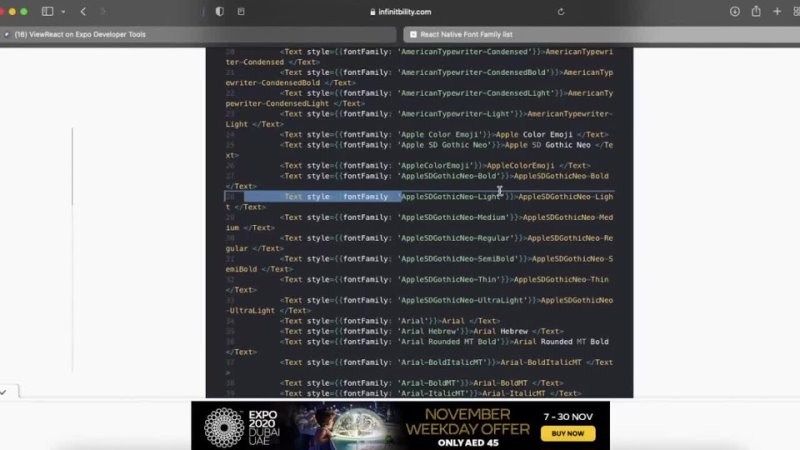The image size is (800, 450).
Task: Click the 'Arial-BoldItalicMT' code line
Action: (x=419, y=367)
